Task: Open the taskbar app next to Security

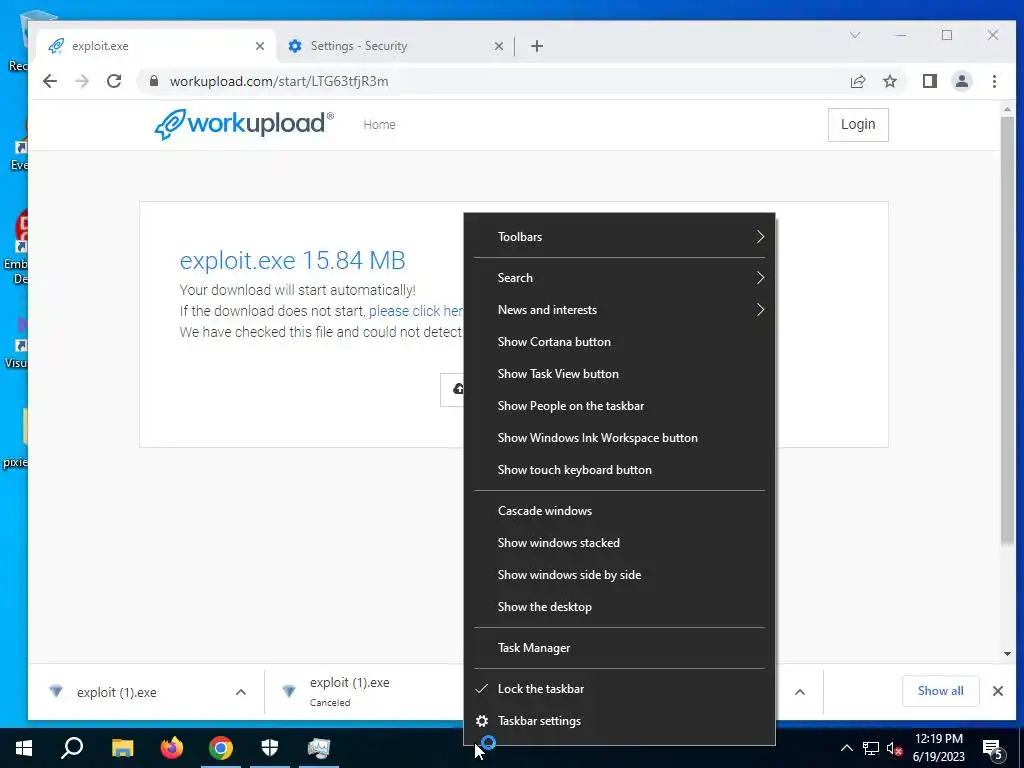Action: (x=319, y=748)
